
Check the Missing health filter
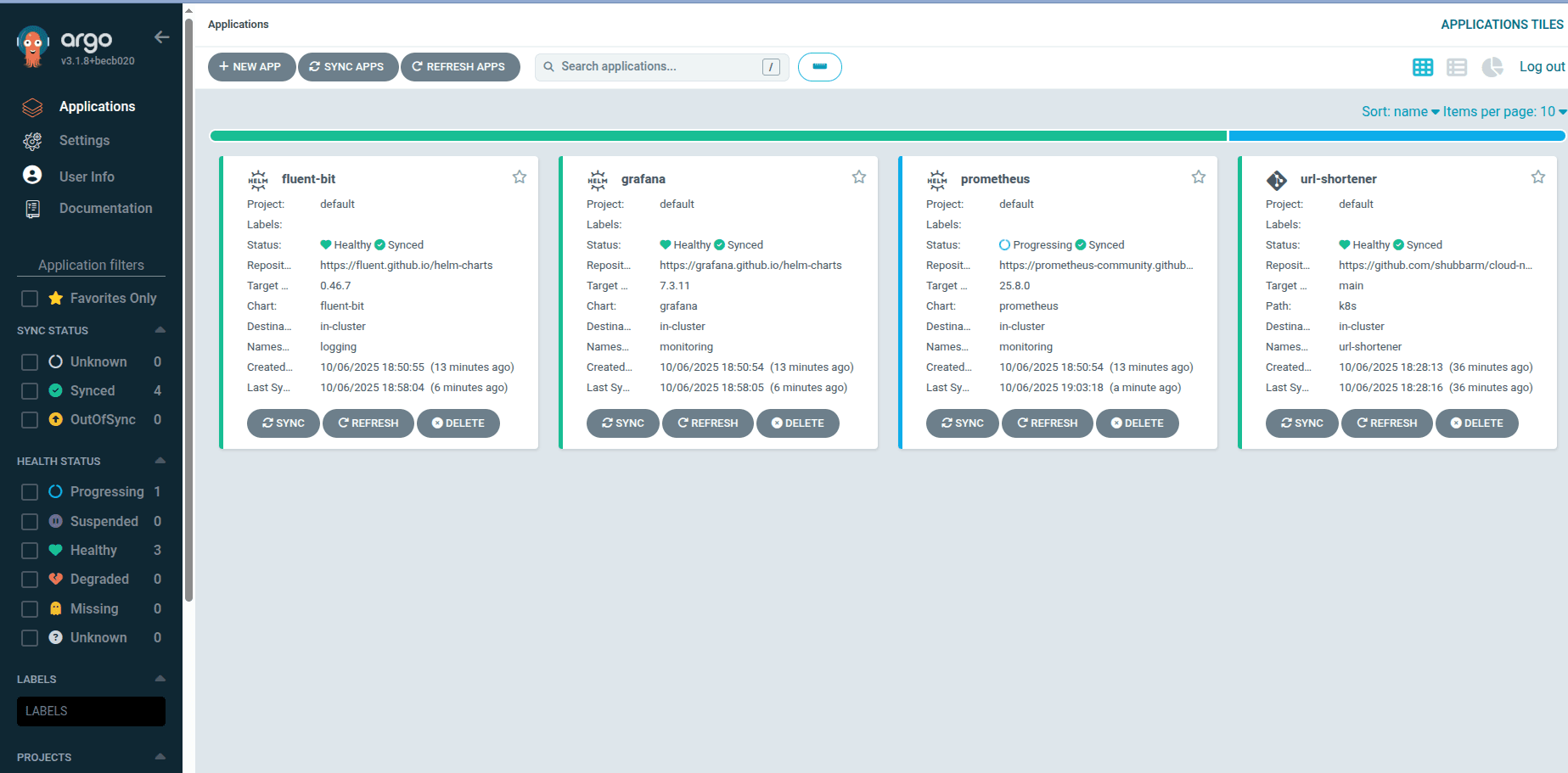[x=30, y=609]
